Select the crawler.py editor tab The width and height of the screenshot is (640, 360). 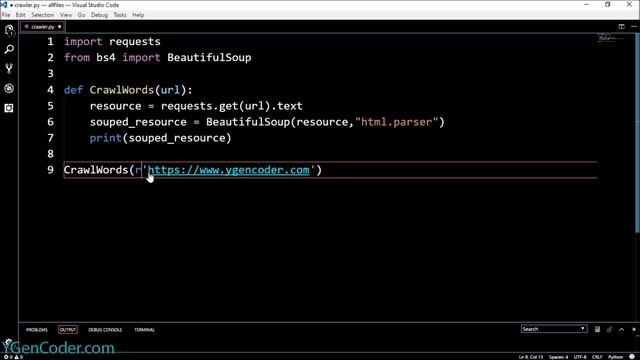click(x=42, y=27)
